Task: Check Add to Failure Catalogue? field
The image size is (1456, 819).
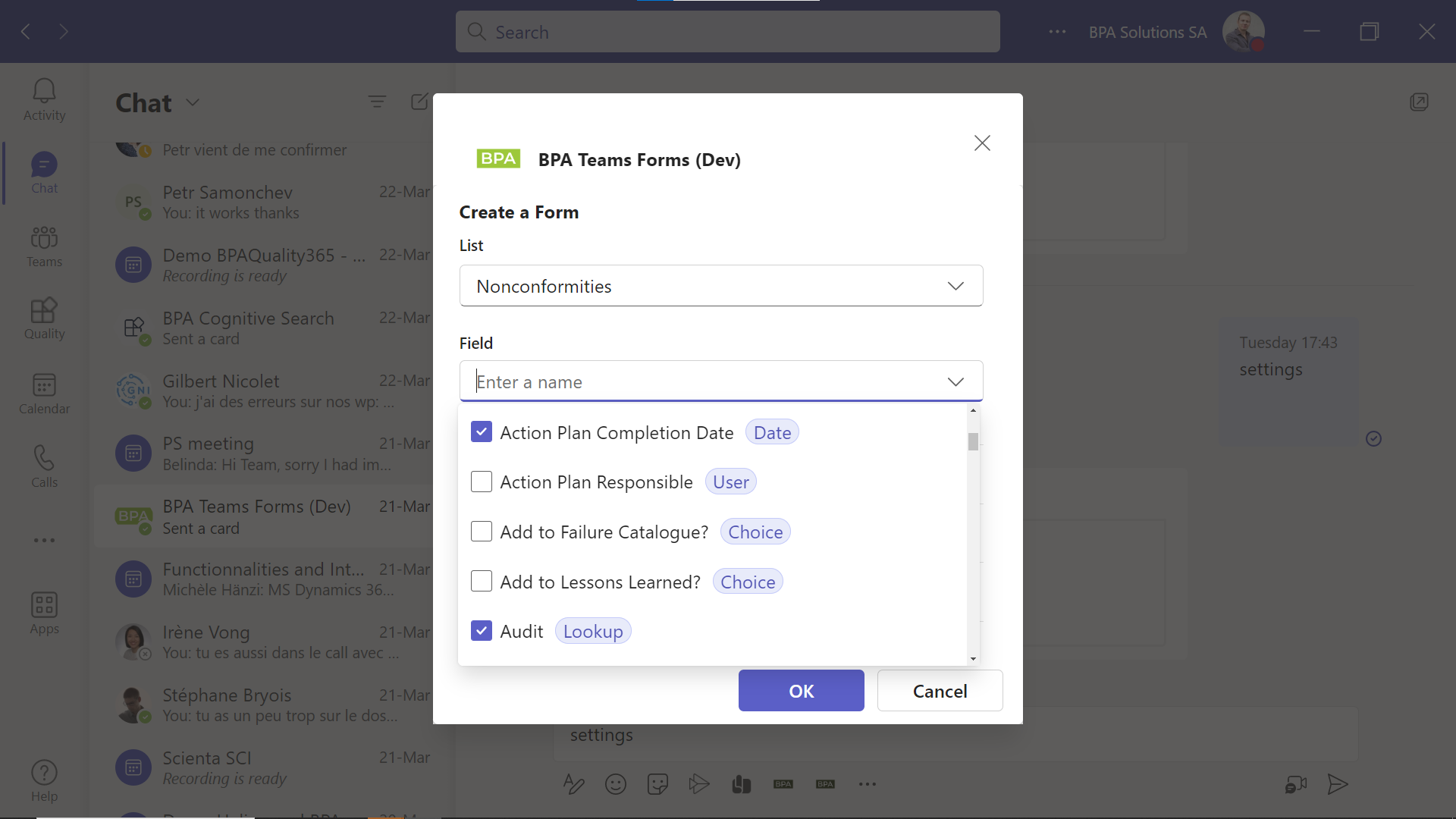Action: point(482,532)
